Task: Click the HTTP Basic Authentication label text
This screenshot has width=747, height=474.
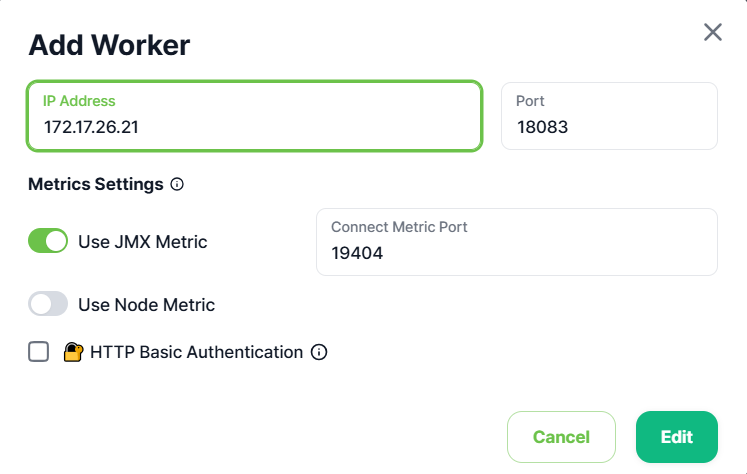Action: coord(196,352)
